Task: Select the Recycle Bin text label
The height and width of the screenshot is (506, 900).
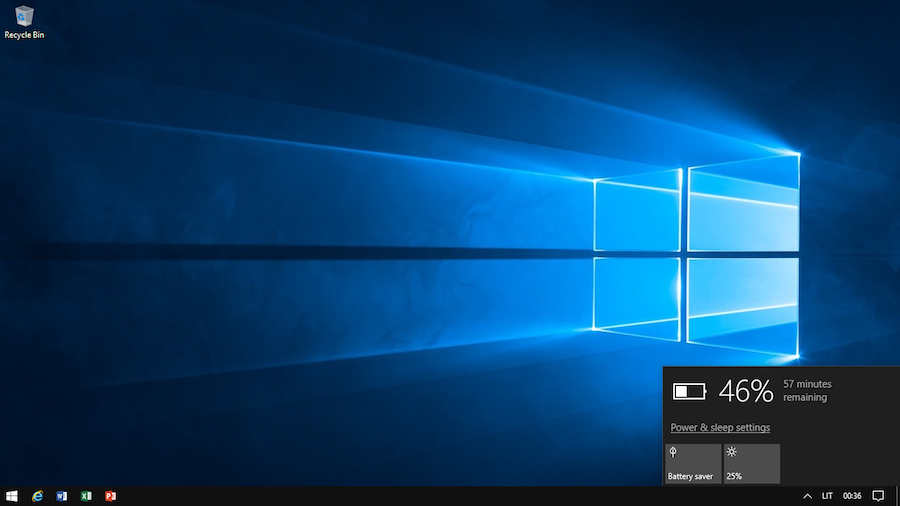Action: 24,35
